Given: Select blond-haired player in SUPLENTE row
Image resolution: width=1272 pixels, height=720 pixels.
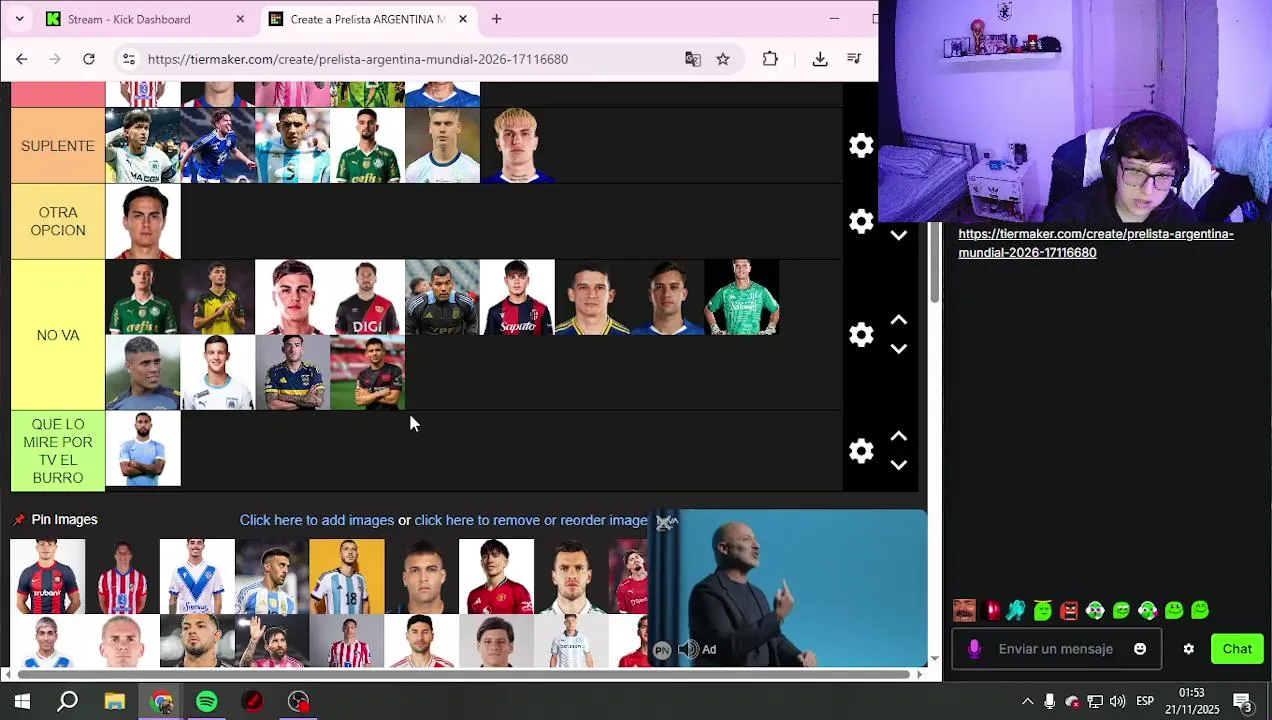Looking at the screenshot, I should coord(517,146).
